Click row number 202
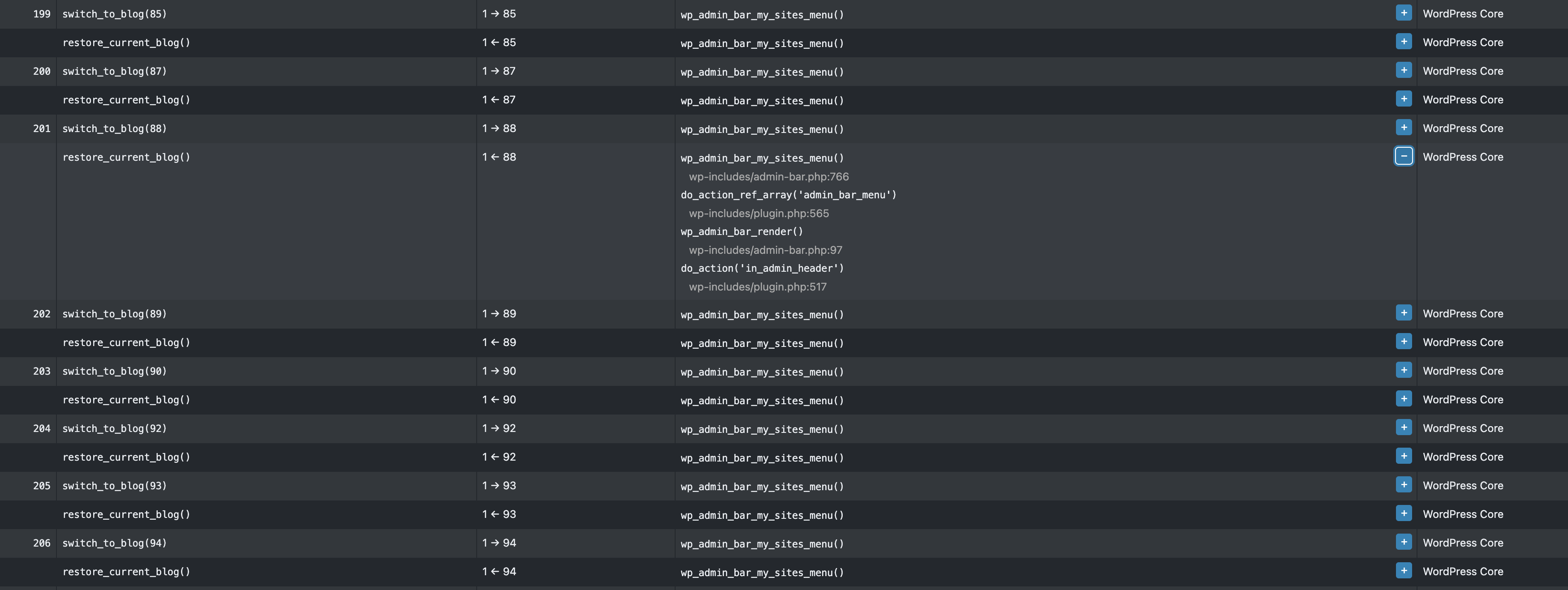The image size is (1568, 590). point(42,314)
